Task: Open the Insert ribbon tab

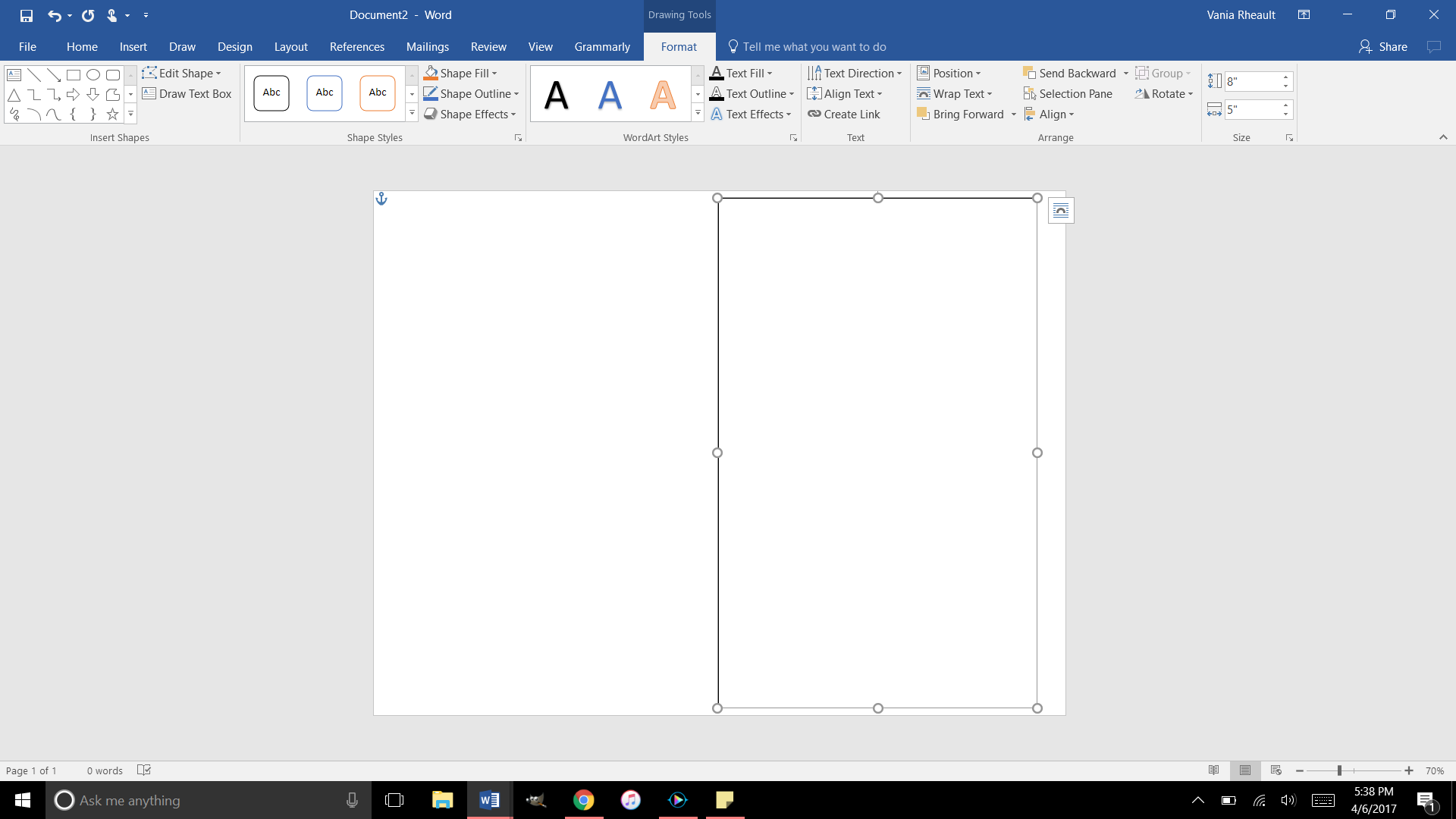Action: [133, 47]
